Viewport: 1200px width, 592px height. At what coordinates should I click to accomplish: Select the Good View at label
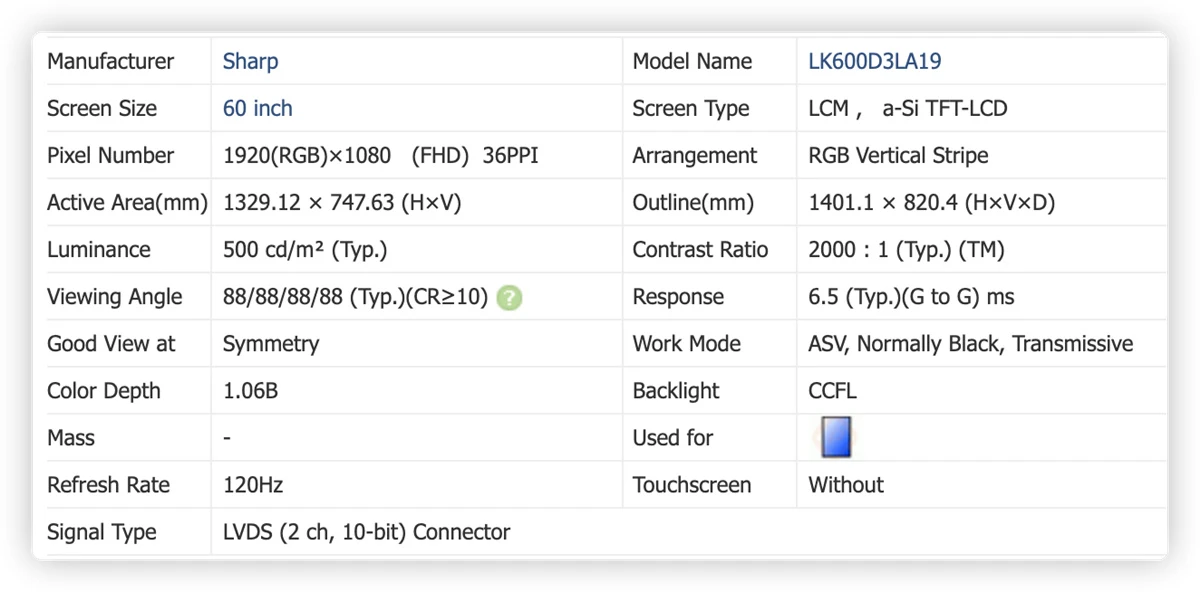[111, 344]
